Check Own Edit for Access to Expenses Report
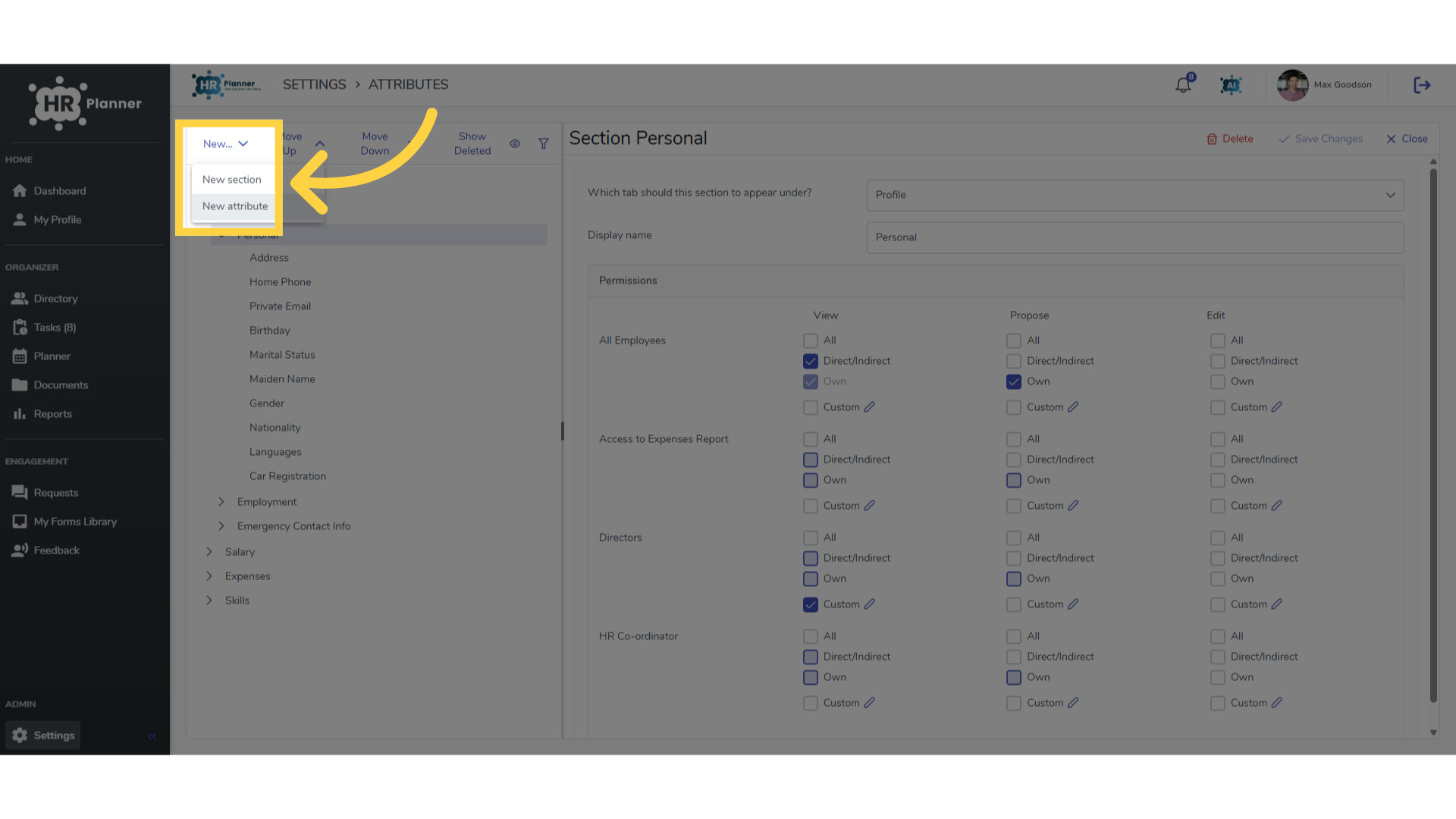This screenshot has height=819, width=1456. (x=1218, y=481)
